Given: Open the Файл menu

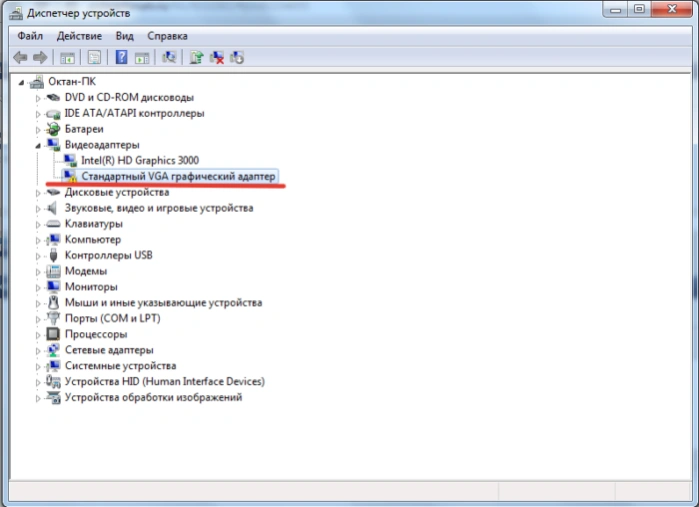Looking at the screenshot, I should point(30,36).
